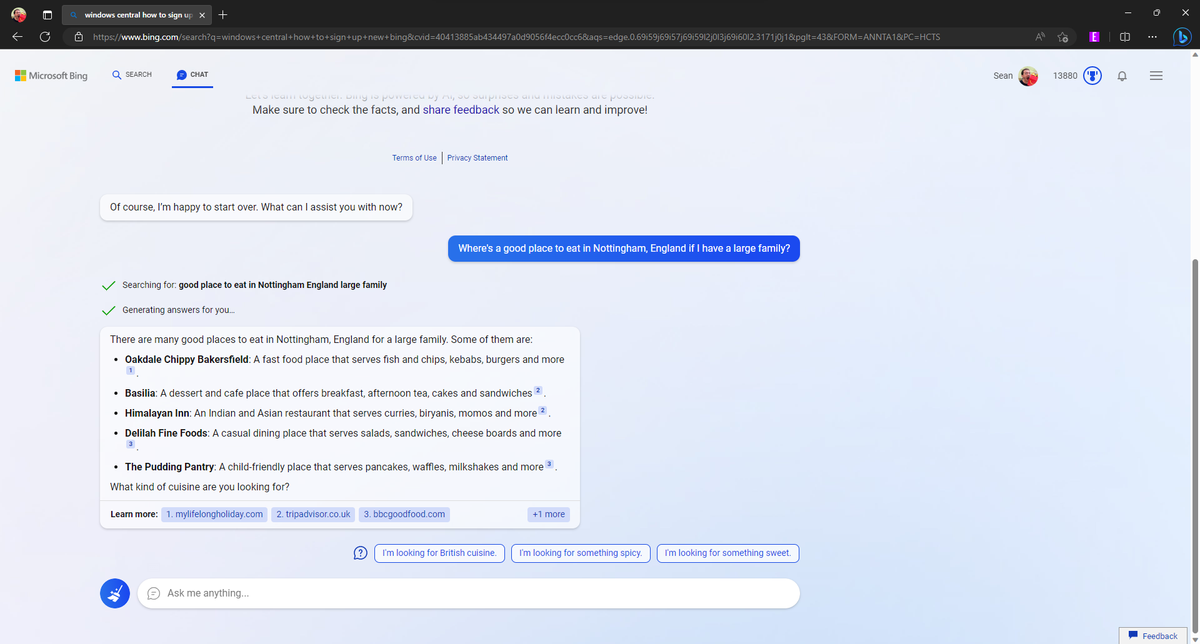Open browser Settings and more ellipsis menu
Screen dimensions: 1200x644
click(1153, 37)
